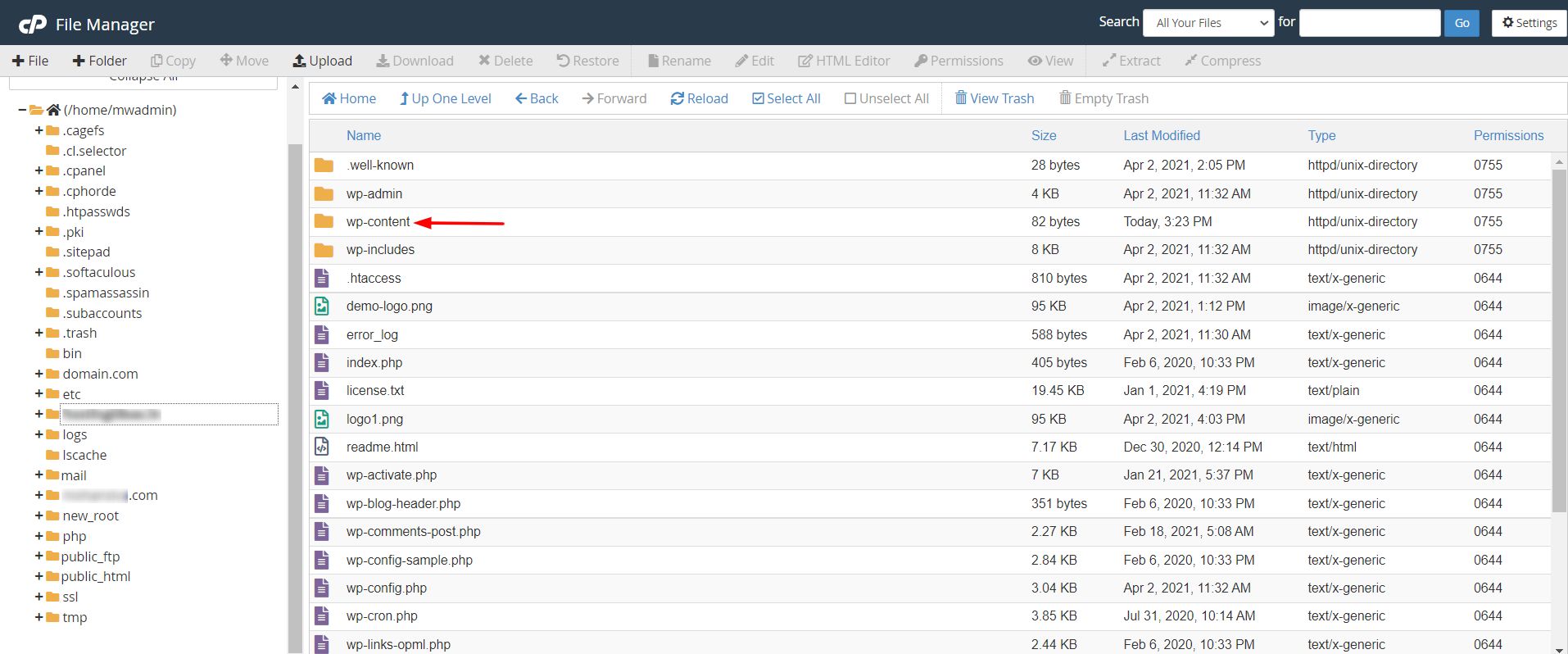Check the Select All checkbox

[759, 98]
